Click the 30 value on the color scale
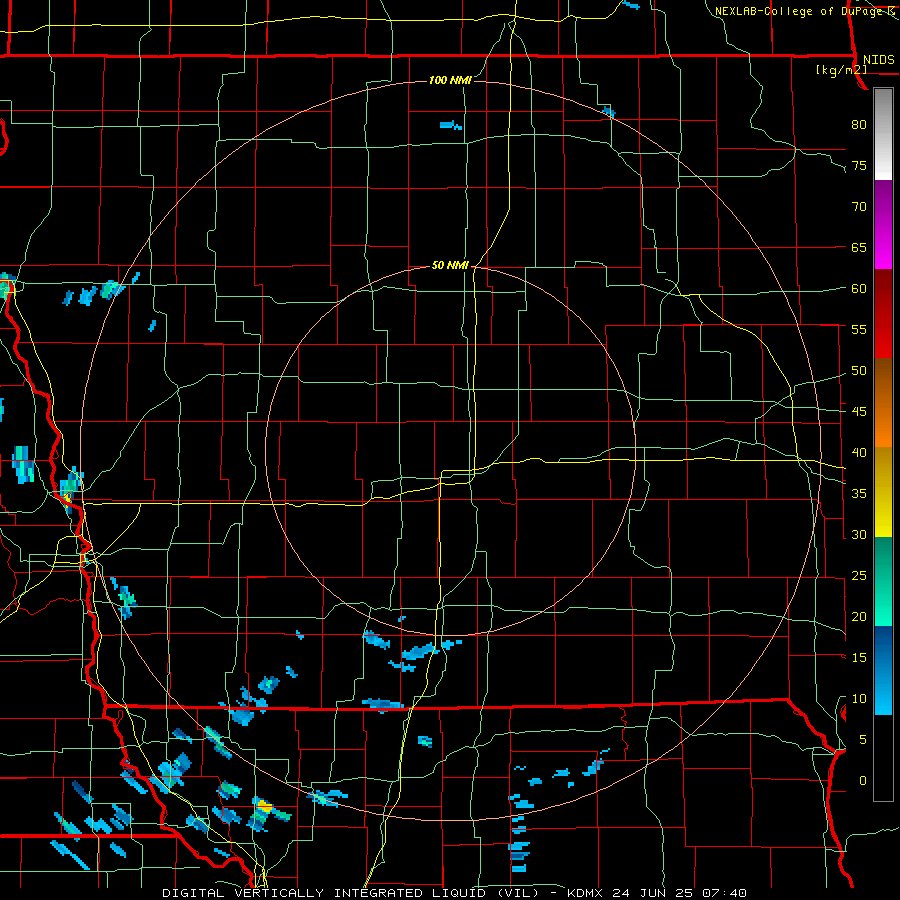This screenshot has height=900, width=900. pyautogui.click(x=859, y=535)
